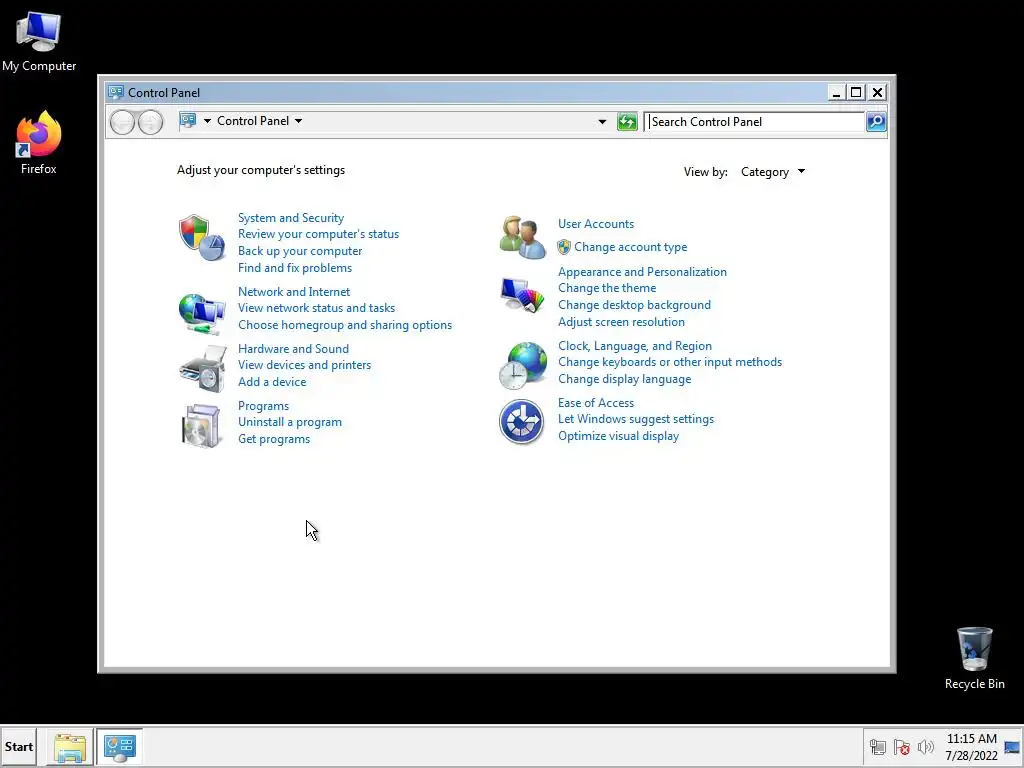Click Uninstall a program

point(290,422)
